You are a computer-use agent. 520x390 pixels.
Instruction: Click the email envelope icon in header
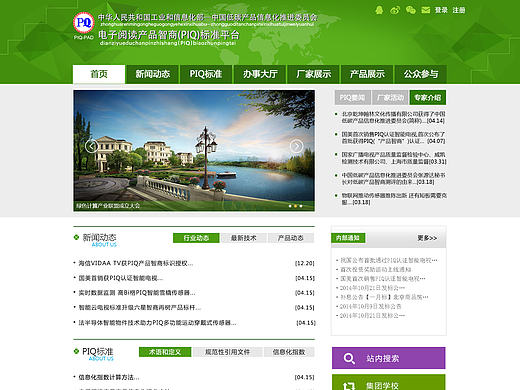coord(426,10)
